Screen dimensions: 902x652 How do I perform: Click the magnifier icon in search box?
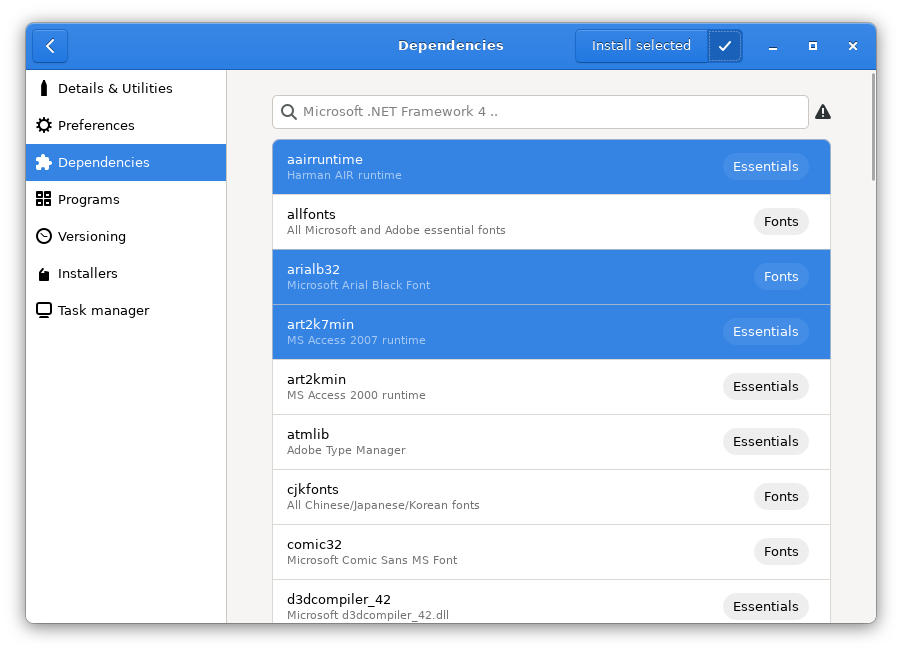[289, 112]
